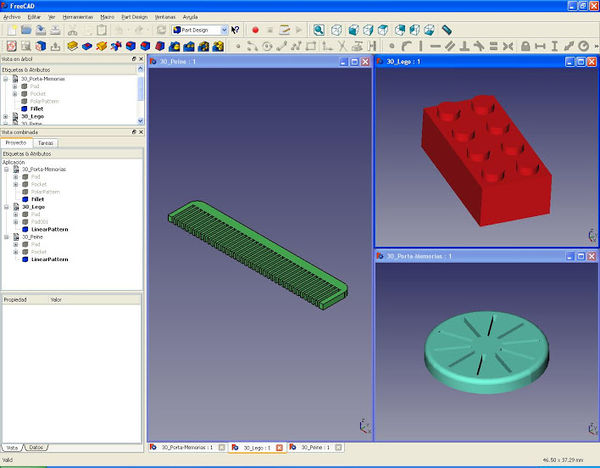The width and height of the screenshot is (600, 468).
Task: Click the measure distance ruler icon
Action: [x=447, y=31]
